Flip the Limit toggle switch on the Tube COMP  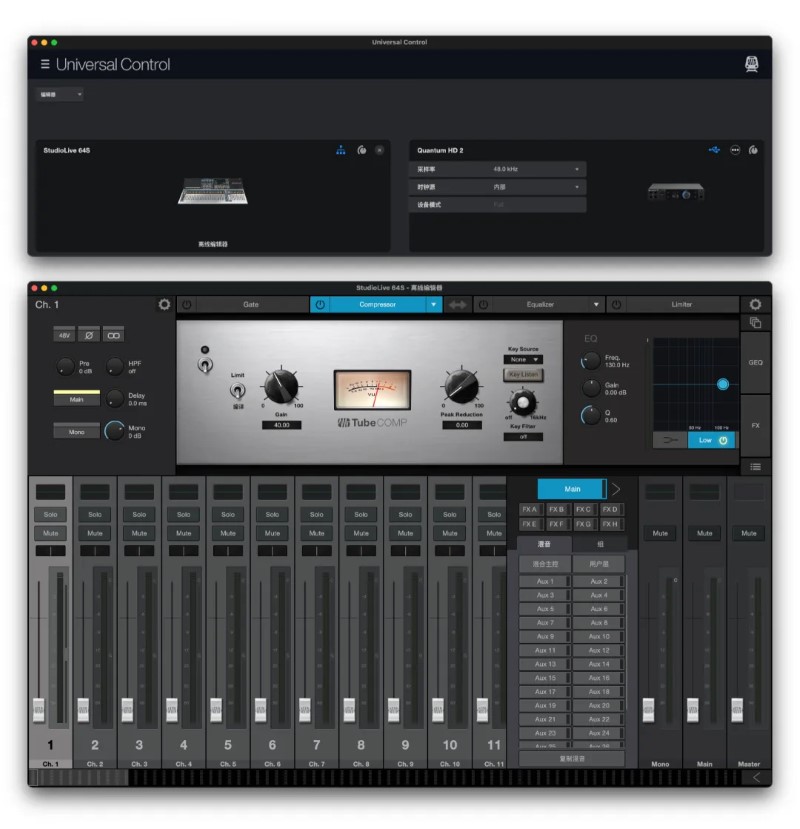pyautogui.click(x=237, y=391)
